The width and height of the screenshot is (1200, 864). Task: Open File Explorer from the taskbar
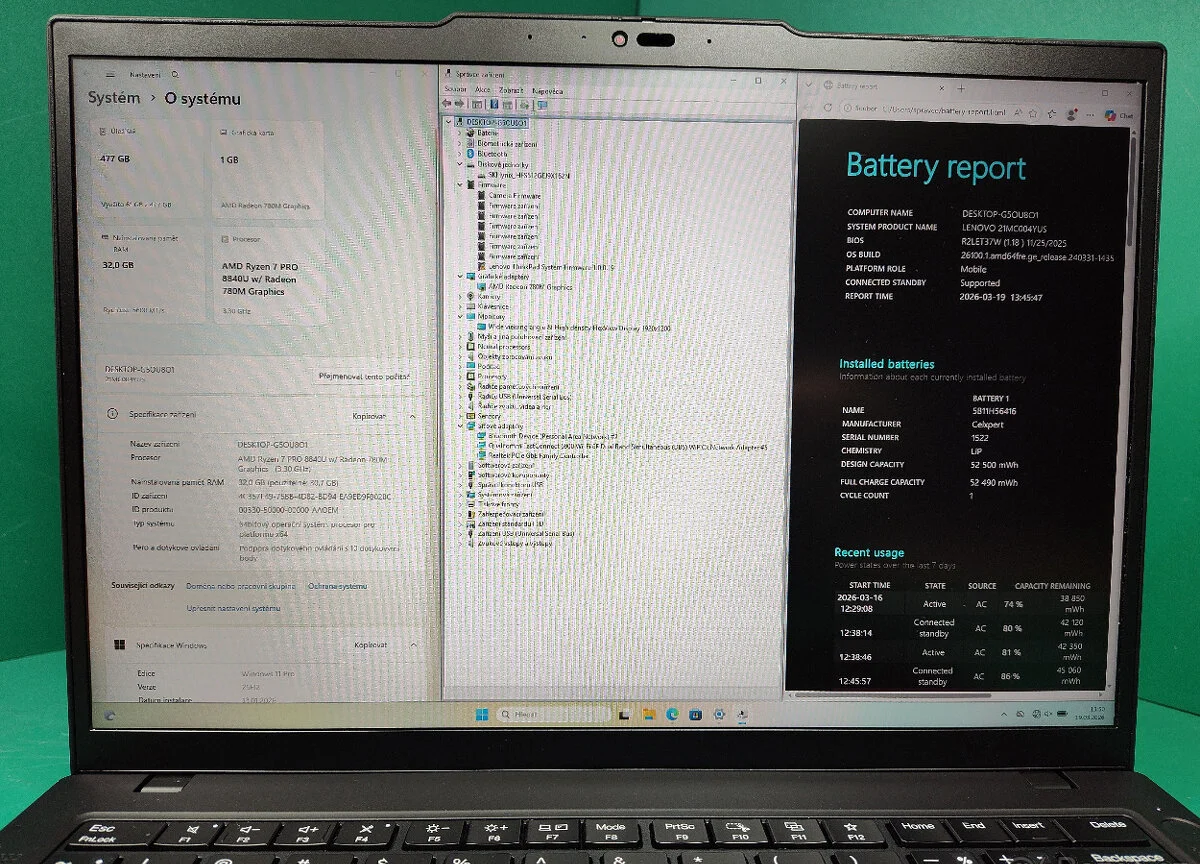point(648,714)
